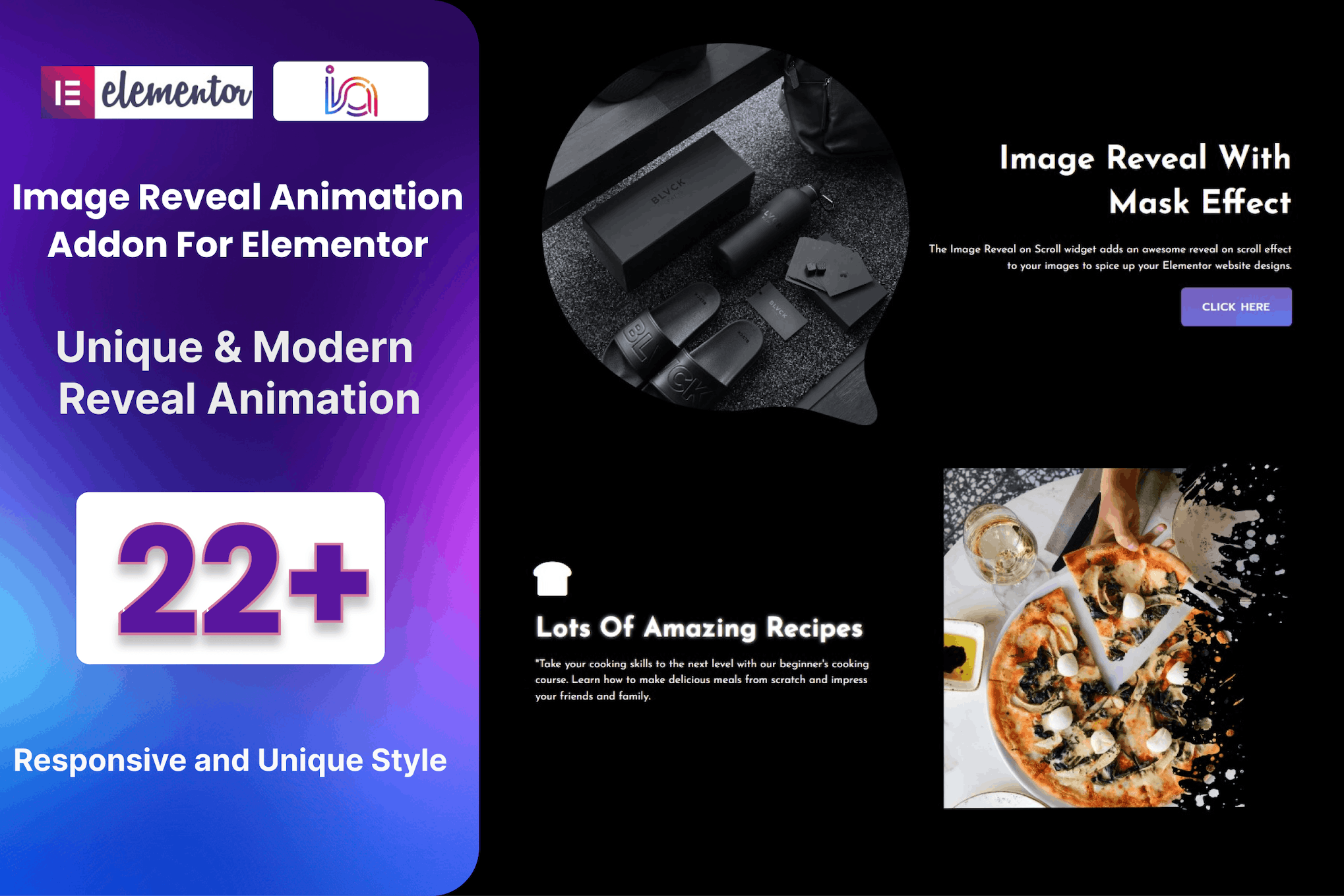Select the colorful 'ia' addon logo

[x=350, y=92]
